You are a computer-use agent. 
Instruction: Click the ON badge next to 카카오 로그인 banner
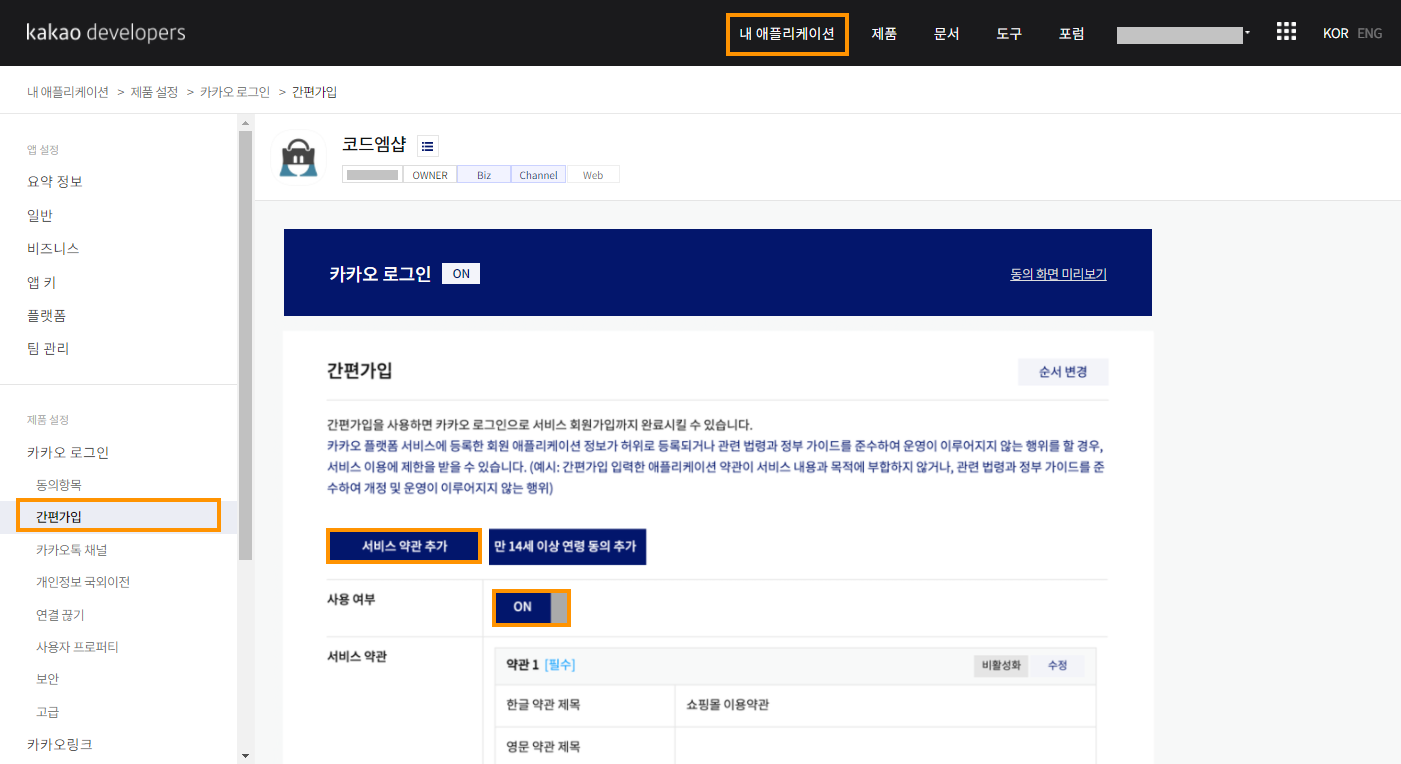[461, 273]
